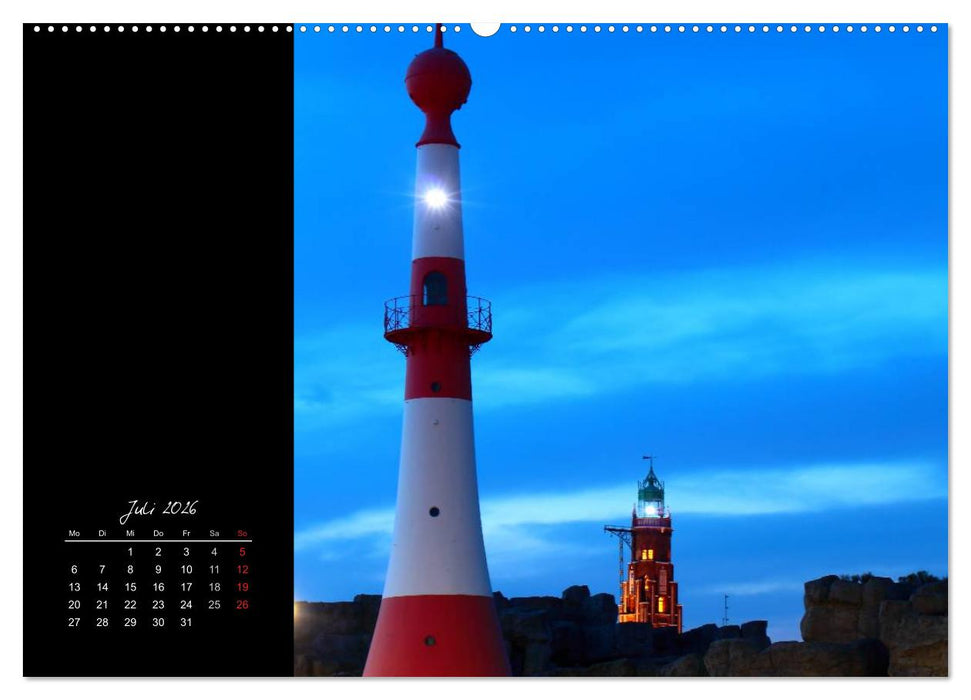
Task: Select the red Sunday date 5
Action: tap(243, 552)
